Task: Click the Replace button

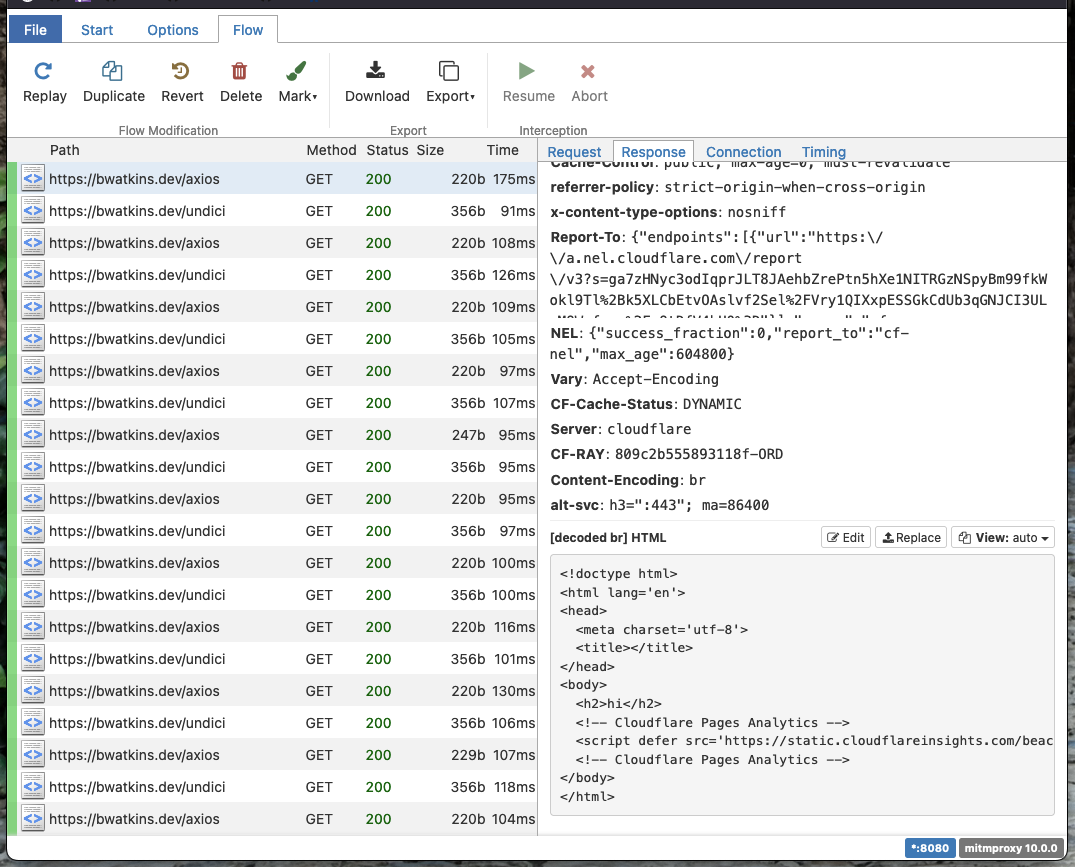Action: 910,537
